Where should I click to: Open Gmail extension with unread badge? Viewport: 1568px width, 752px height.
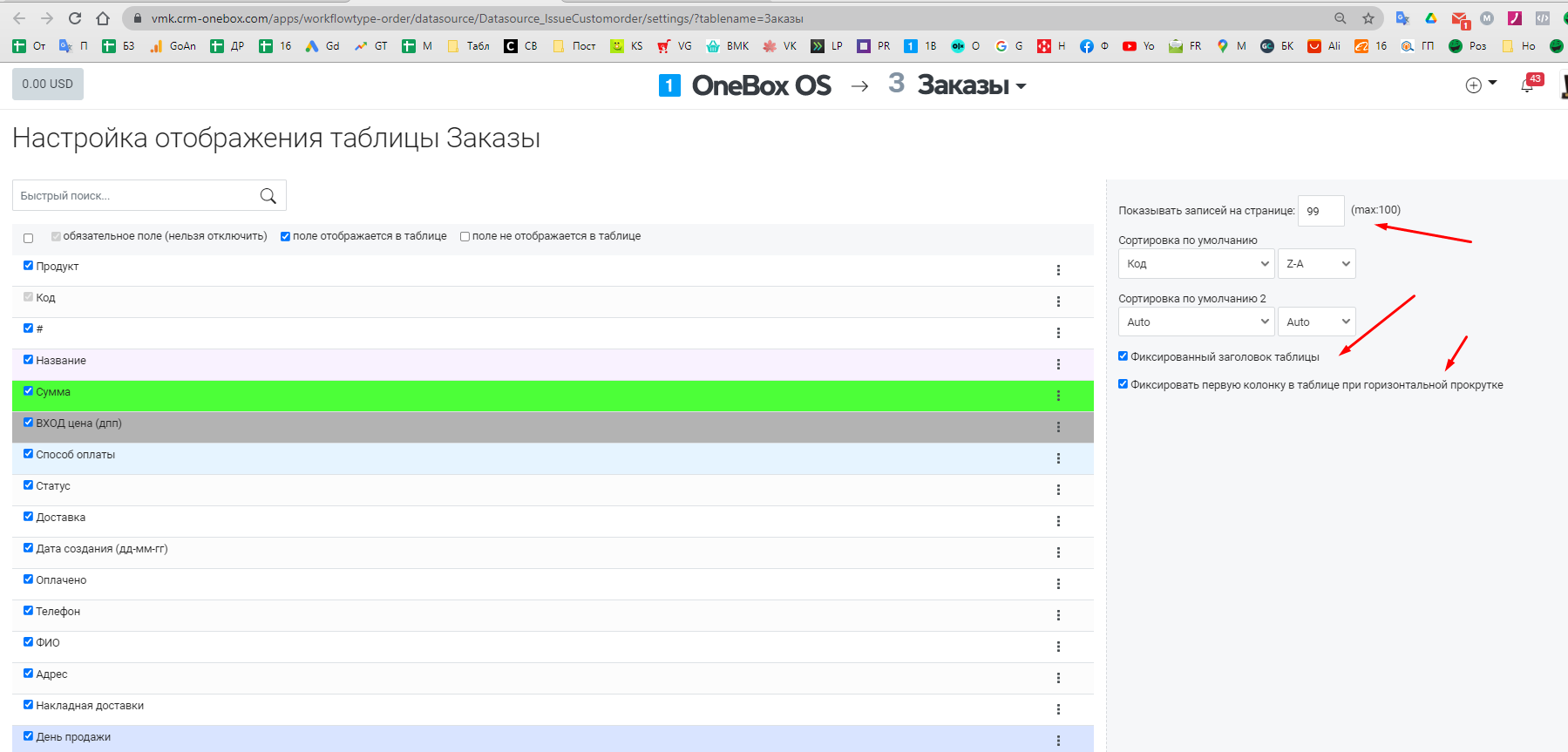1460,19
